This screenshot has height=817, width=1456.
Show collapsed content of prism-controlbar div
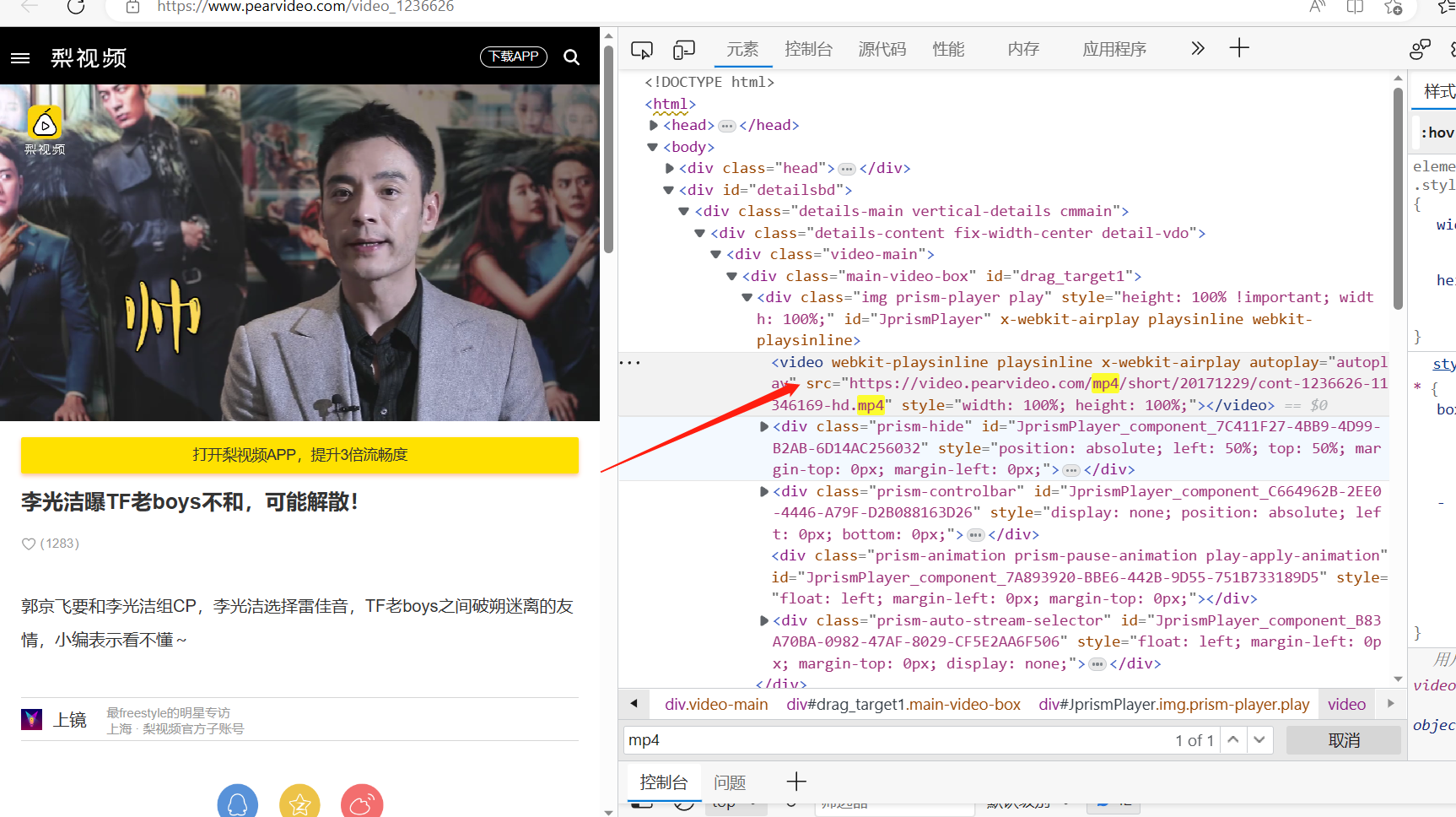pyautogui.click(x=976, y=535)
